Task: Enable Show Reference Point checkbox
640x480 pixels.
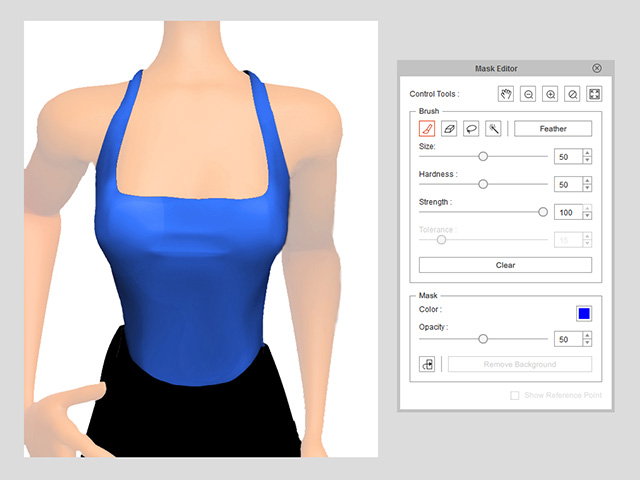Action: [x=515, y=395]
